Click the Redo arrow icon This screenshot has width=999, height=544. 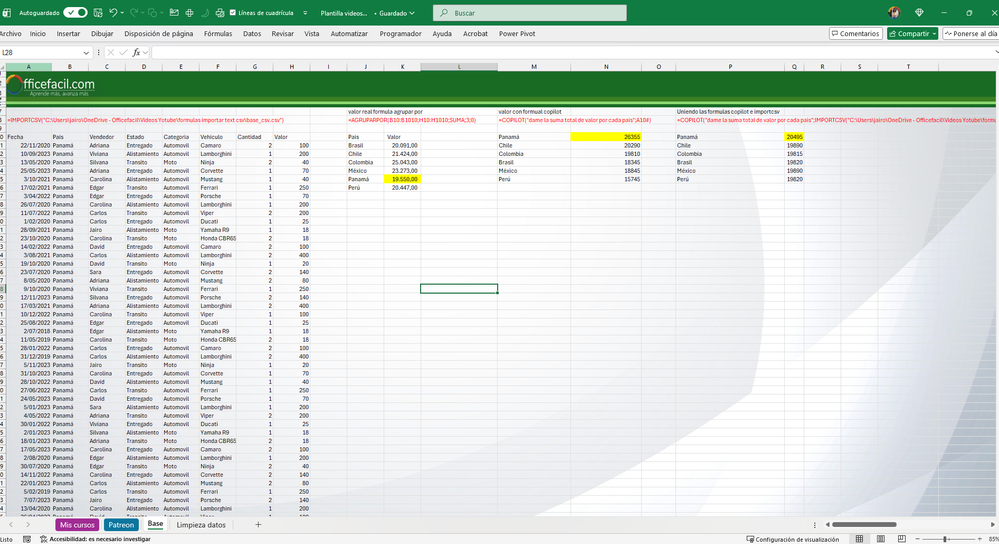coord(134,13)
